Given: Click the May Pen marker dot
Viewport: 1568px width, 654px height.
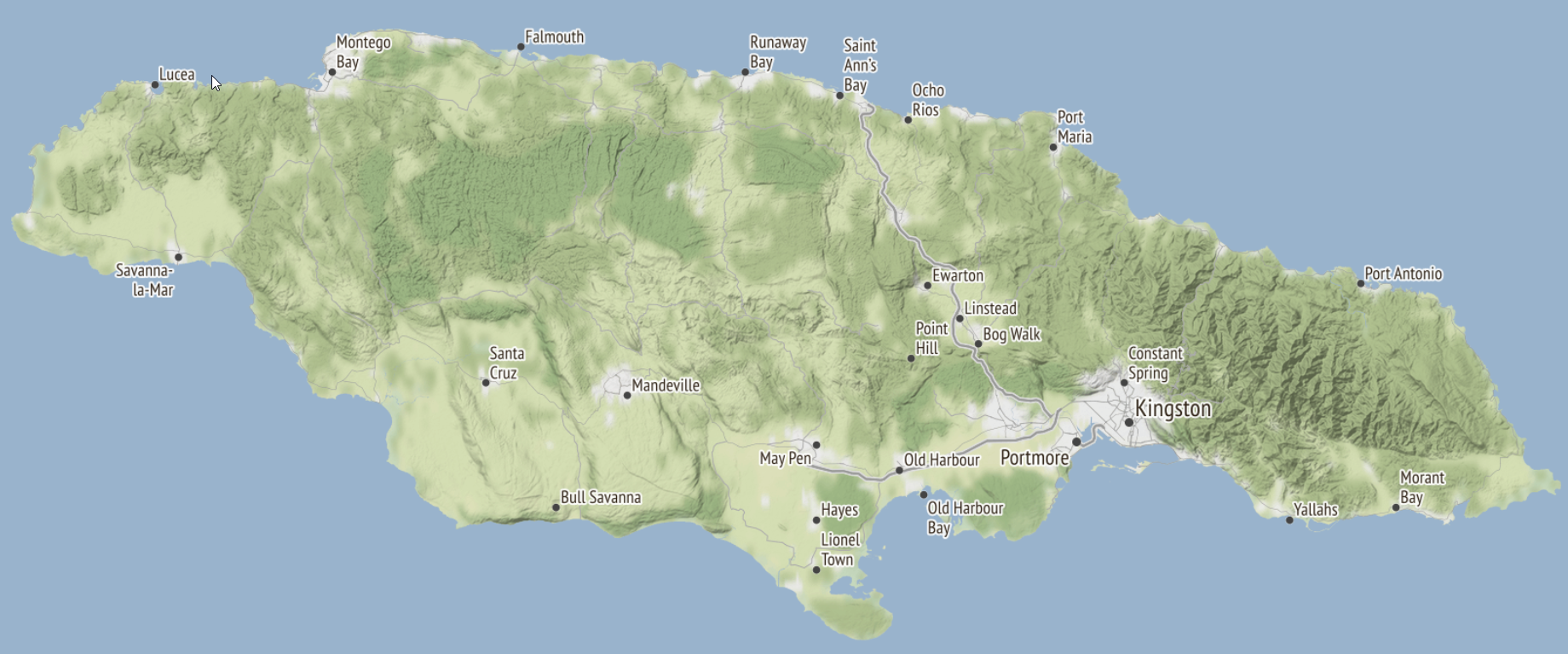Looking at the screenshot, I should pyautogui.click(x=816, y=445).
